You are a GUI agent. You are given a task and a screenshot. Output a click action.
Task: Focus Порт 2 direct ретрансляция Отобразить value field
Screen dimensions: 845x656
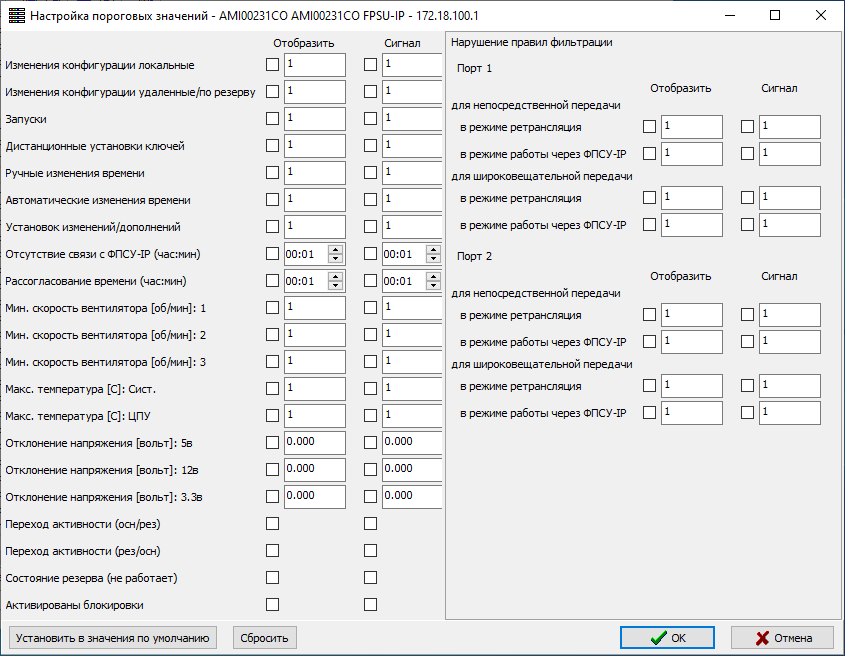[x=691, y=315]
